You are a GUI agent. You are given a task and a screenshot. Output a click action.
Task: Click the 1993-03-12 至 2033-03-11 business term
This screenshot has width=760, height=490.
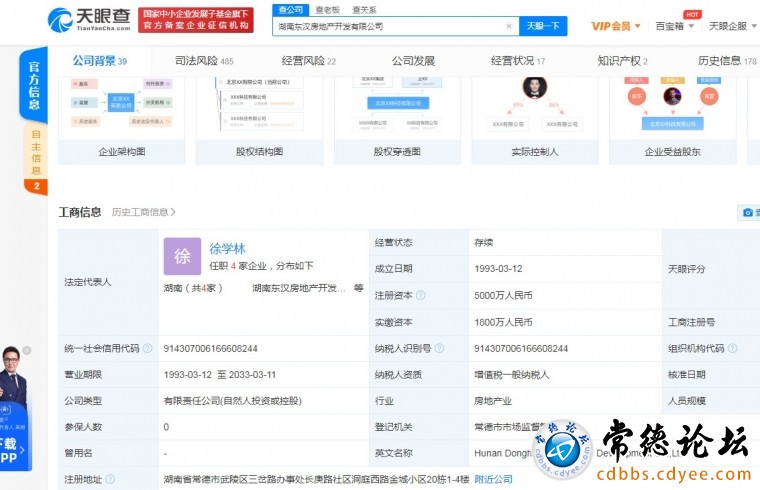(x=220, y=375)
